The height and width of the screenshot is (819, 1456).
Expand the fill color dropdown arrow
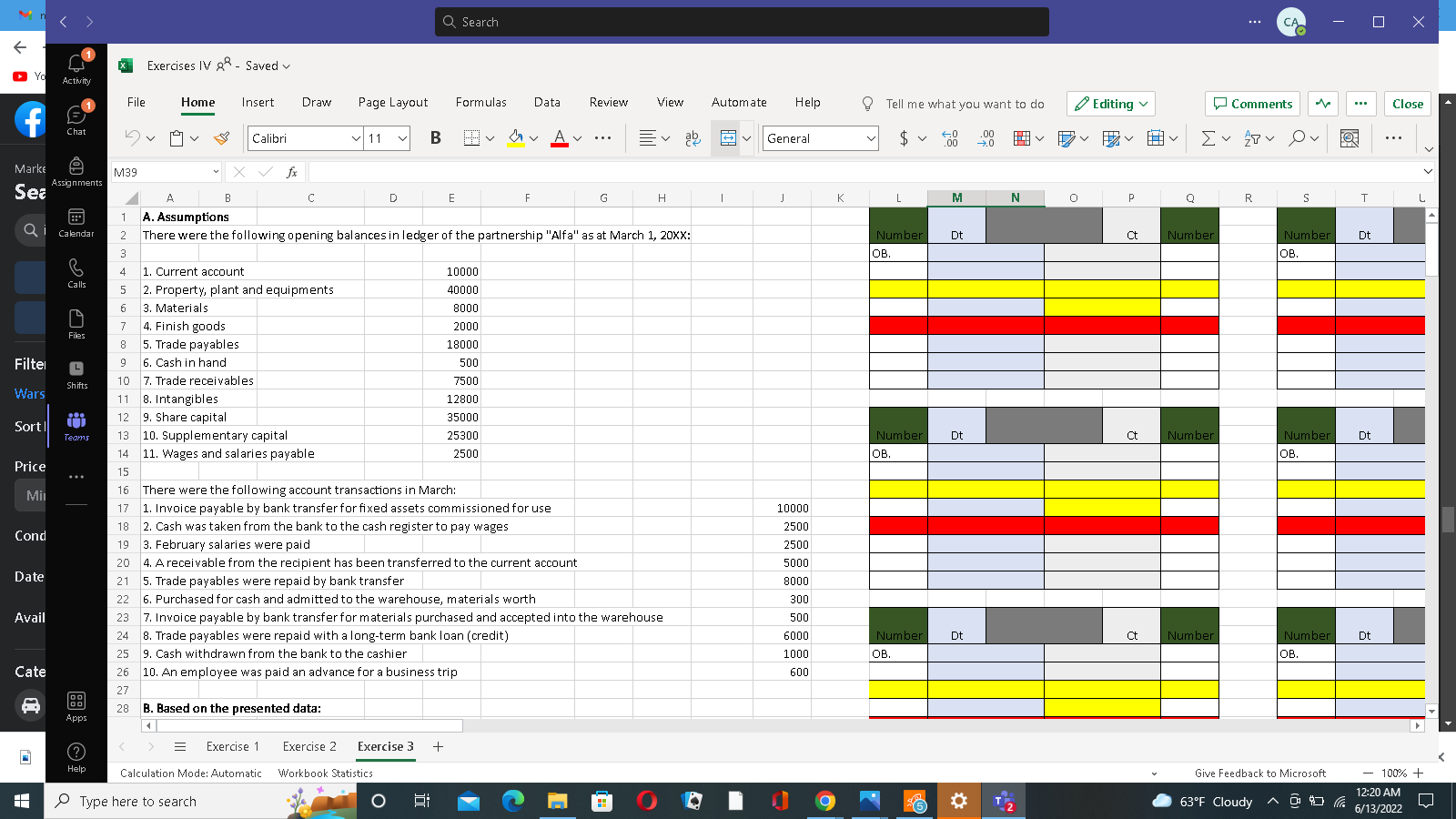tap(533, 138)
